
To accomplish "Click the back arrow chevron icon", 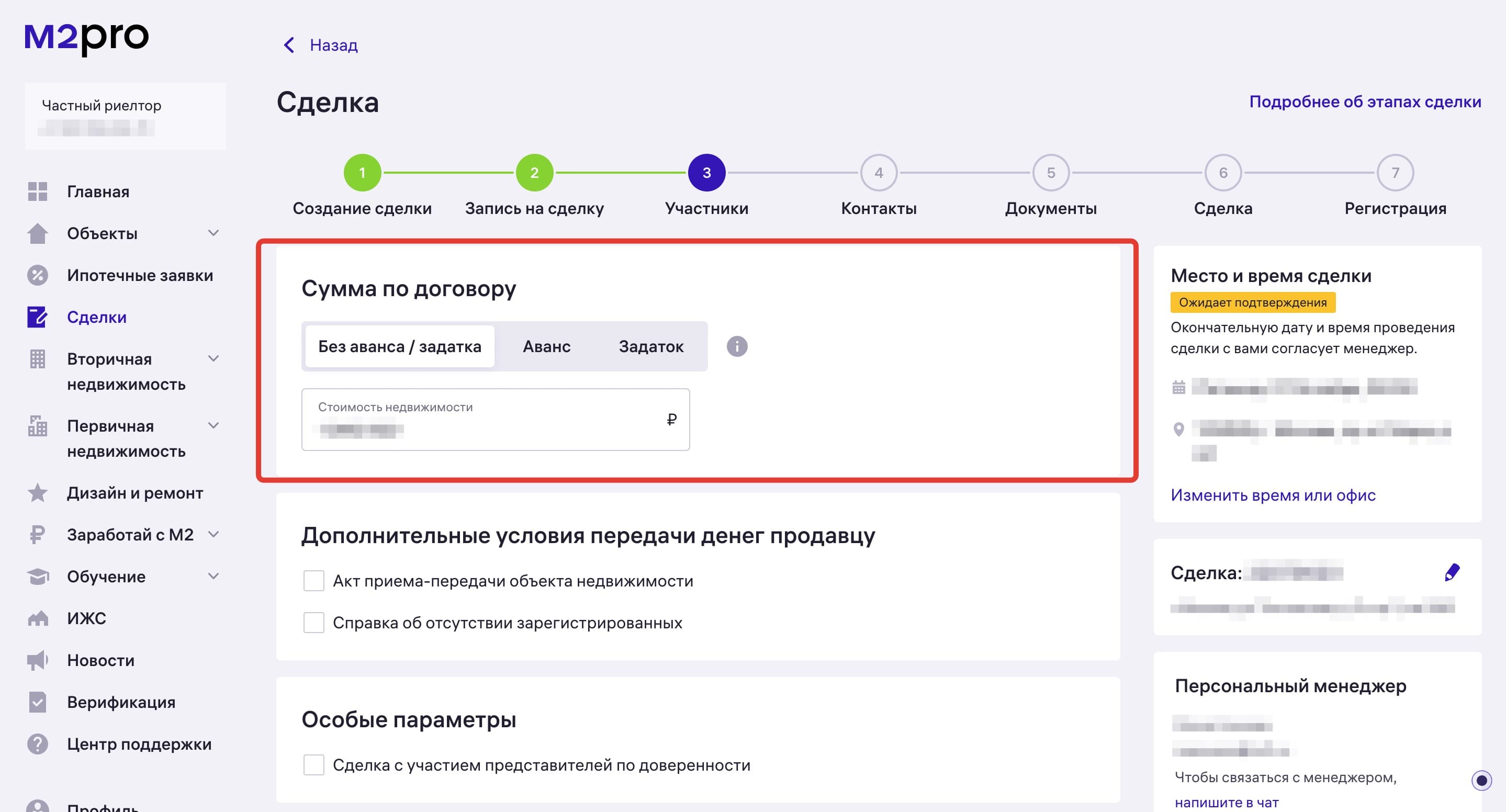I will click(289, 45).
